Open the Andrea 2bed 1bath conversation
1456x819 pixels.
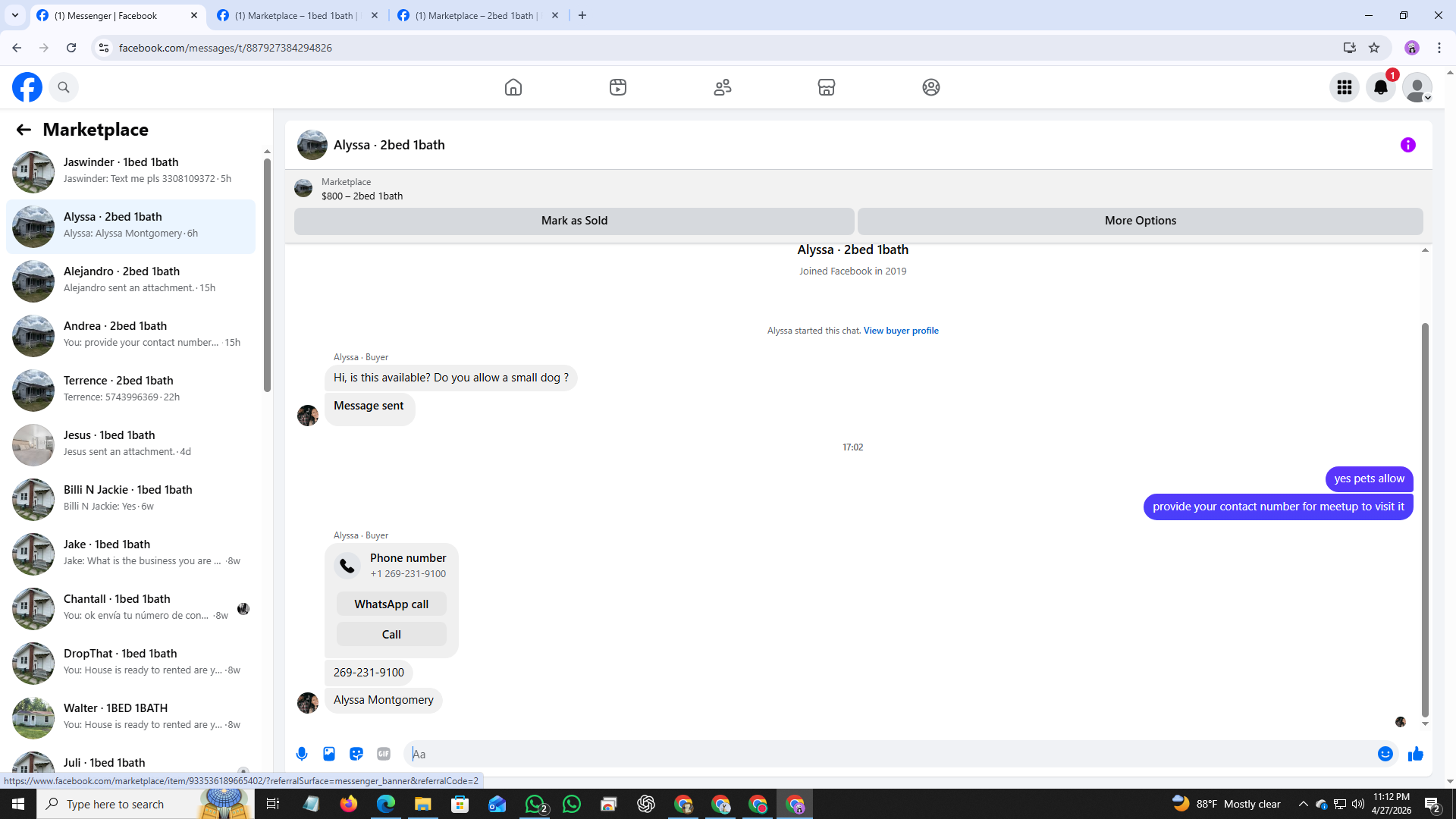click(x=130, y=335)
